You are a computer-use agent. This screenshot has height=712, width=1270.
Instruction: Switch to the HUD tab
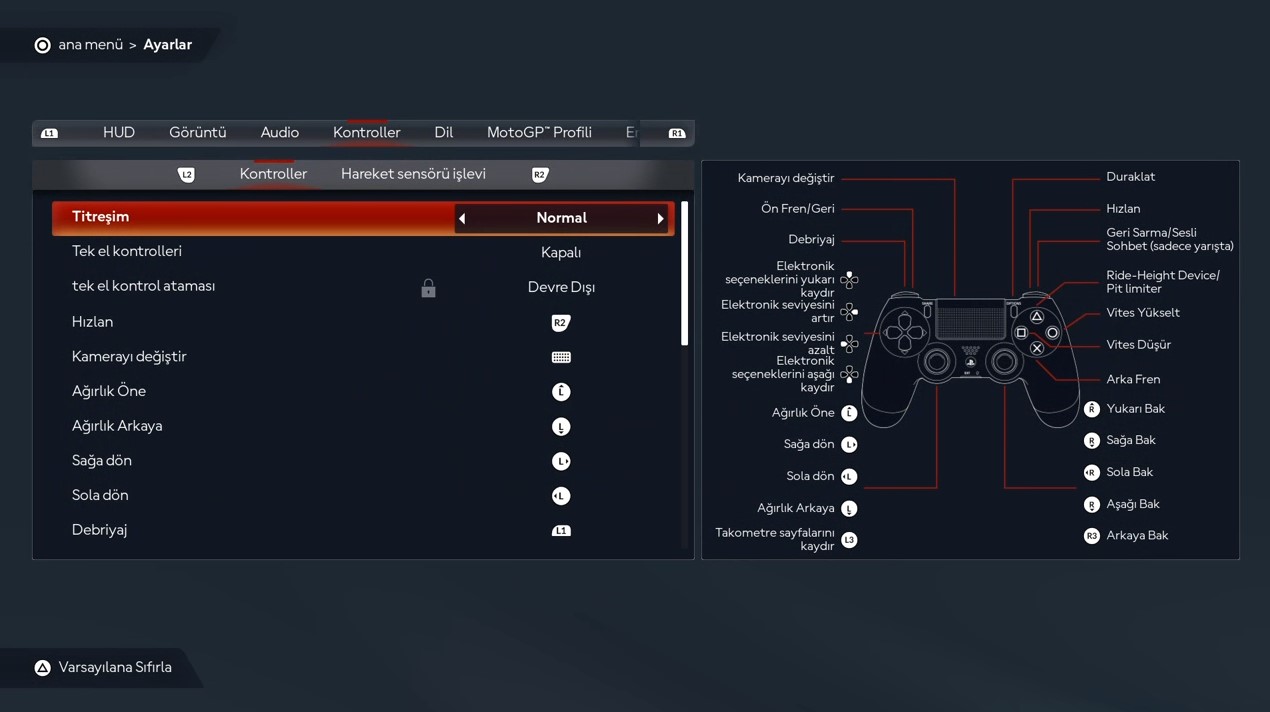119,133
